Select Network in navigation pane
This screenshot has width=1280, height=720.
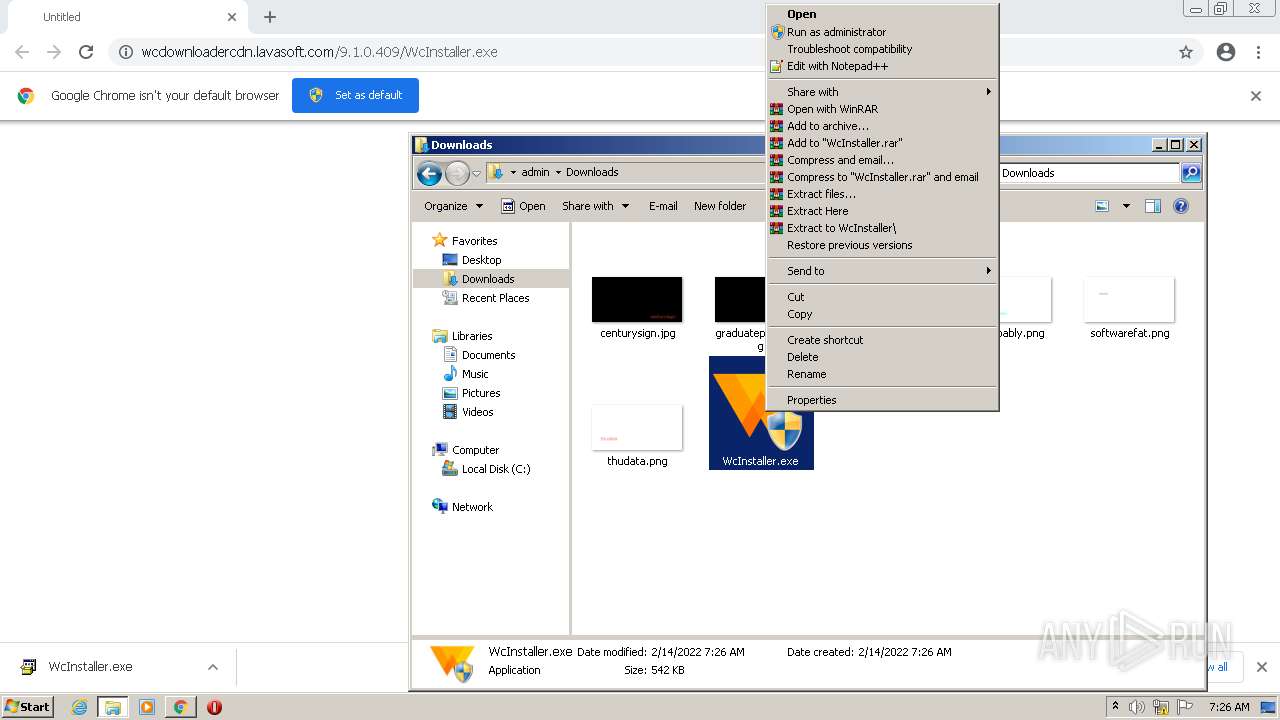coord(472,507)
